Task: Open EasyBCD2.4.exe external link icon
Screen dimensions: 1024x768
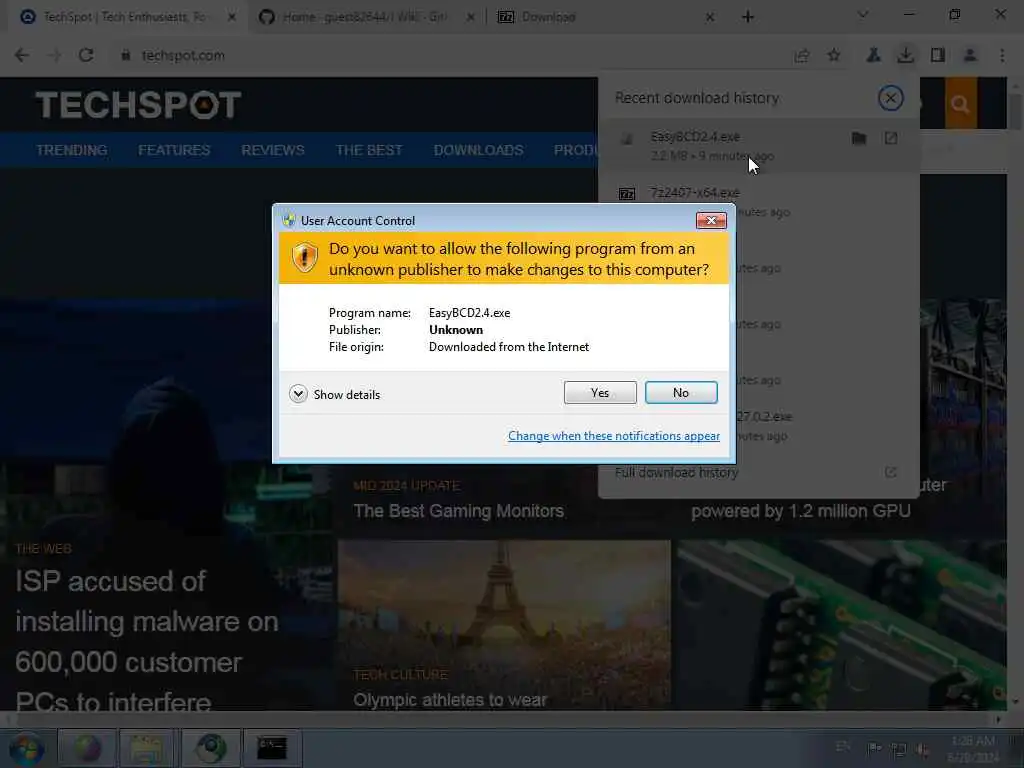Action: pos(891,138)
